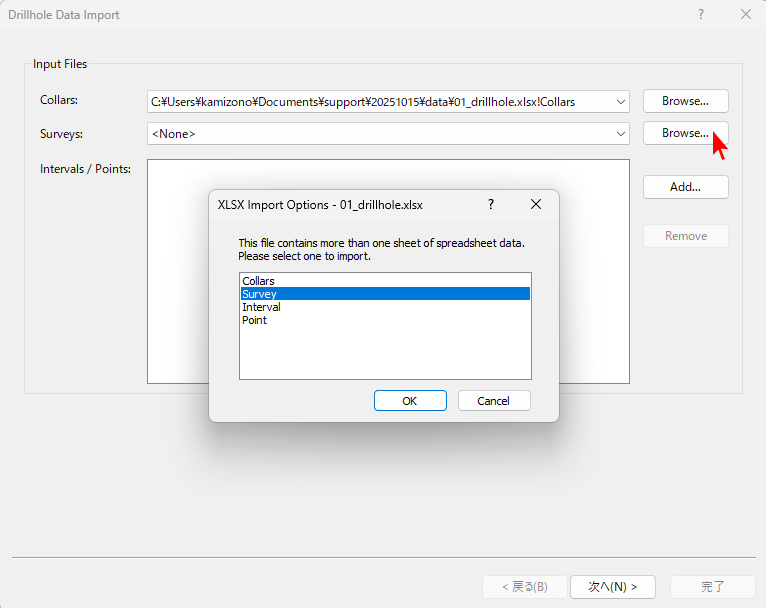Click the Surveys <None> combo box
Screen dimensions: 766x608
tap(378, 133)
